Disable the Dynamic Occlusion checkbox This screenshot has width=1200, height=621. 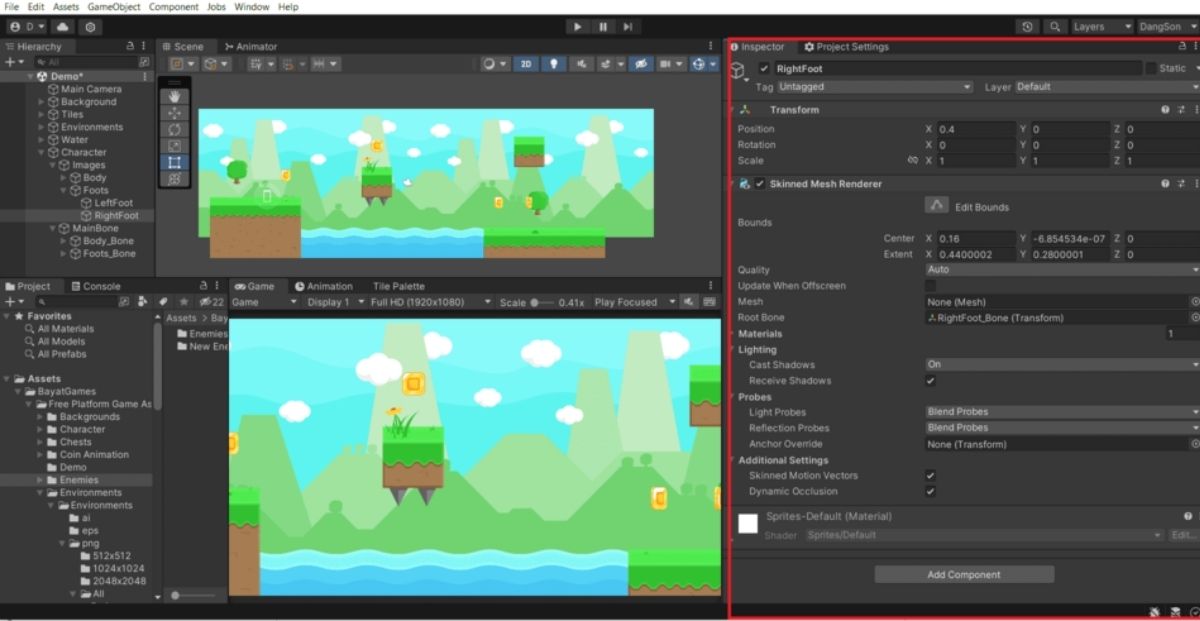pyautogui.click(x=931, y=492)
